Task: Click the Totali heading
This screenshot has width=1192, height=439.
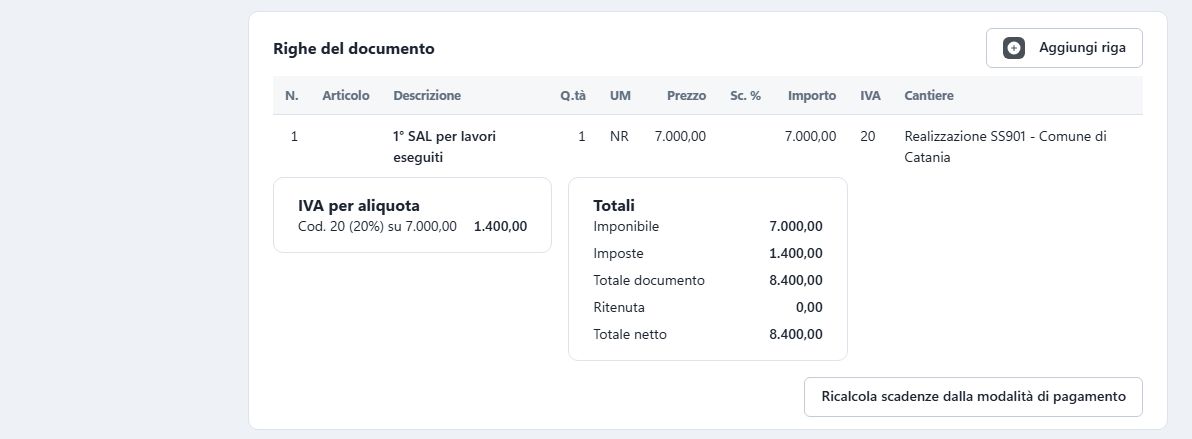Action: pyautogui.click(x=614, y=205)
